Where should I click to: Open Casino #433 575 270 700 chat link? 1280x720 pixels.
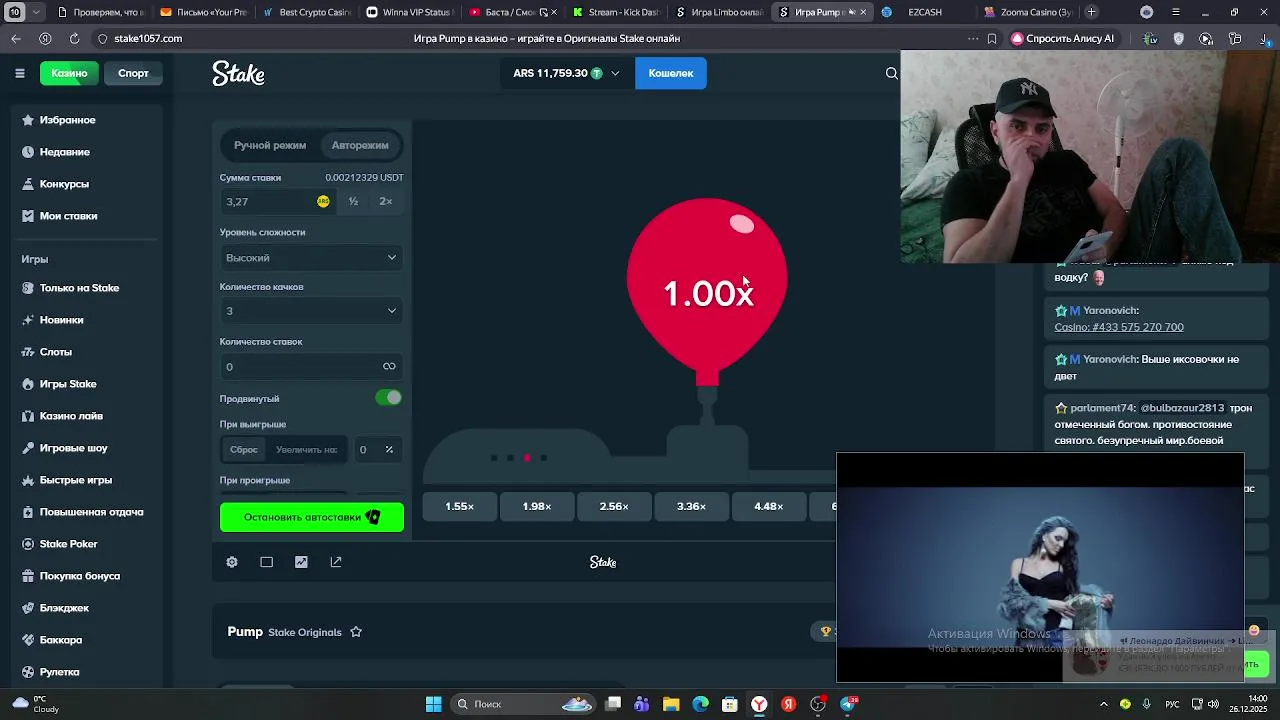(x=1119, y=327)
